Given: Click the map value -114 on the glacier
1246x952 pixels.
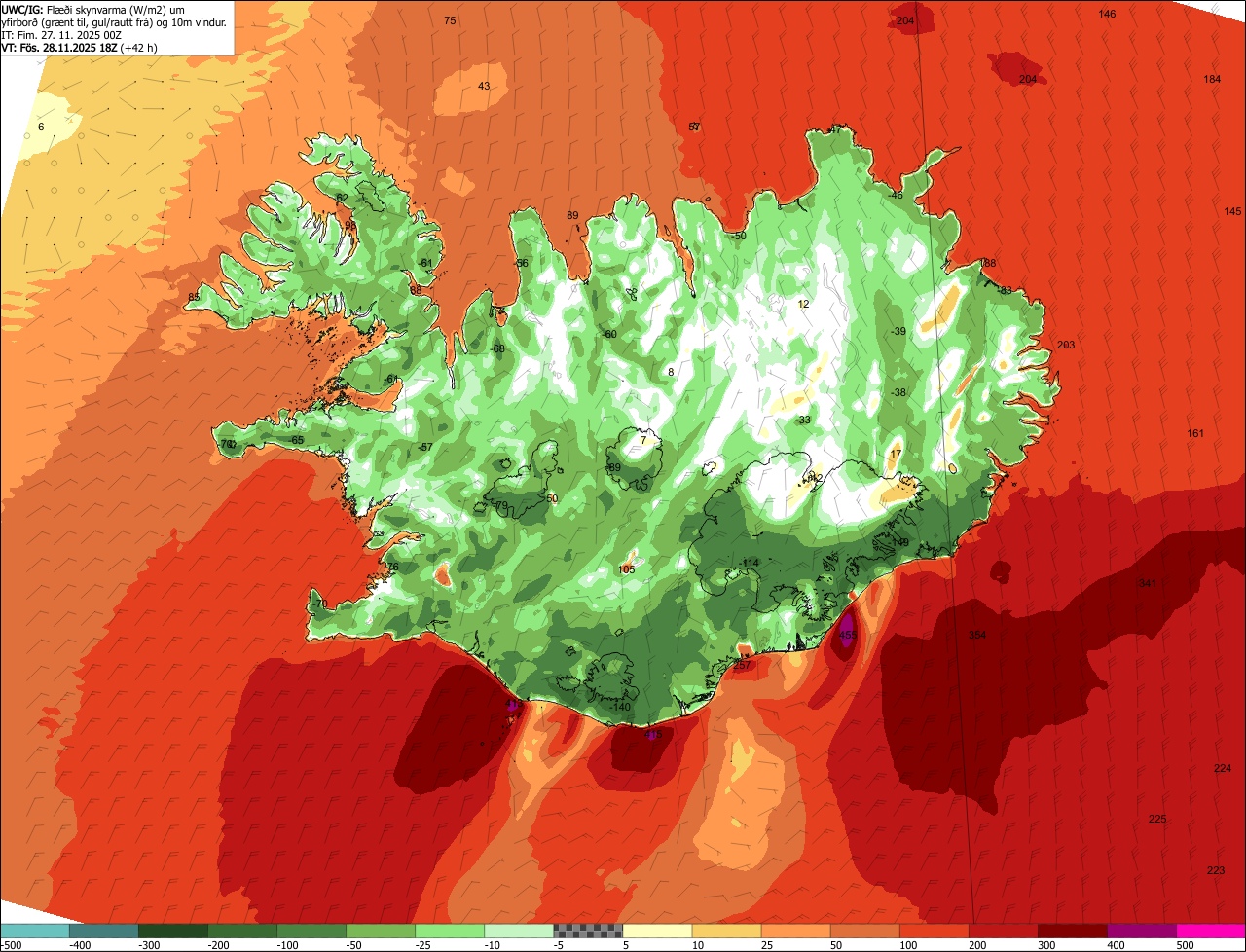Looking at the screenshot, I should (x=748, y=564).
